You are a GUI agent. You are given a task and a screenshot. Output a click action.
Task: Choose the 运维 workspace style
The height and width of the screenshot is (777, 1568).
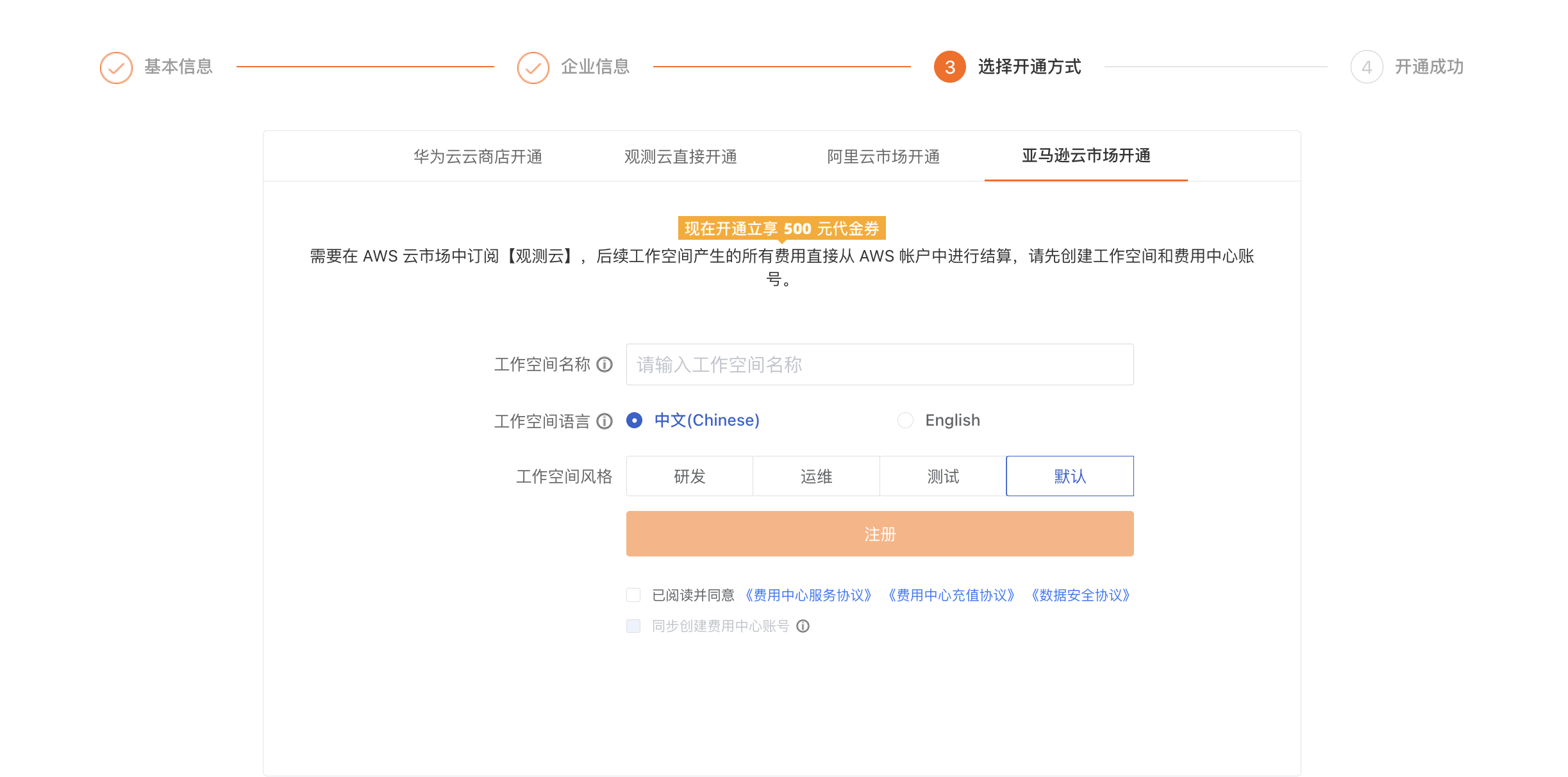pyautogui.click(x=816, y=476)
